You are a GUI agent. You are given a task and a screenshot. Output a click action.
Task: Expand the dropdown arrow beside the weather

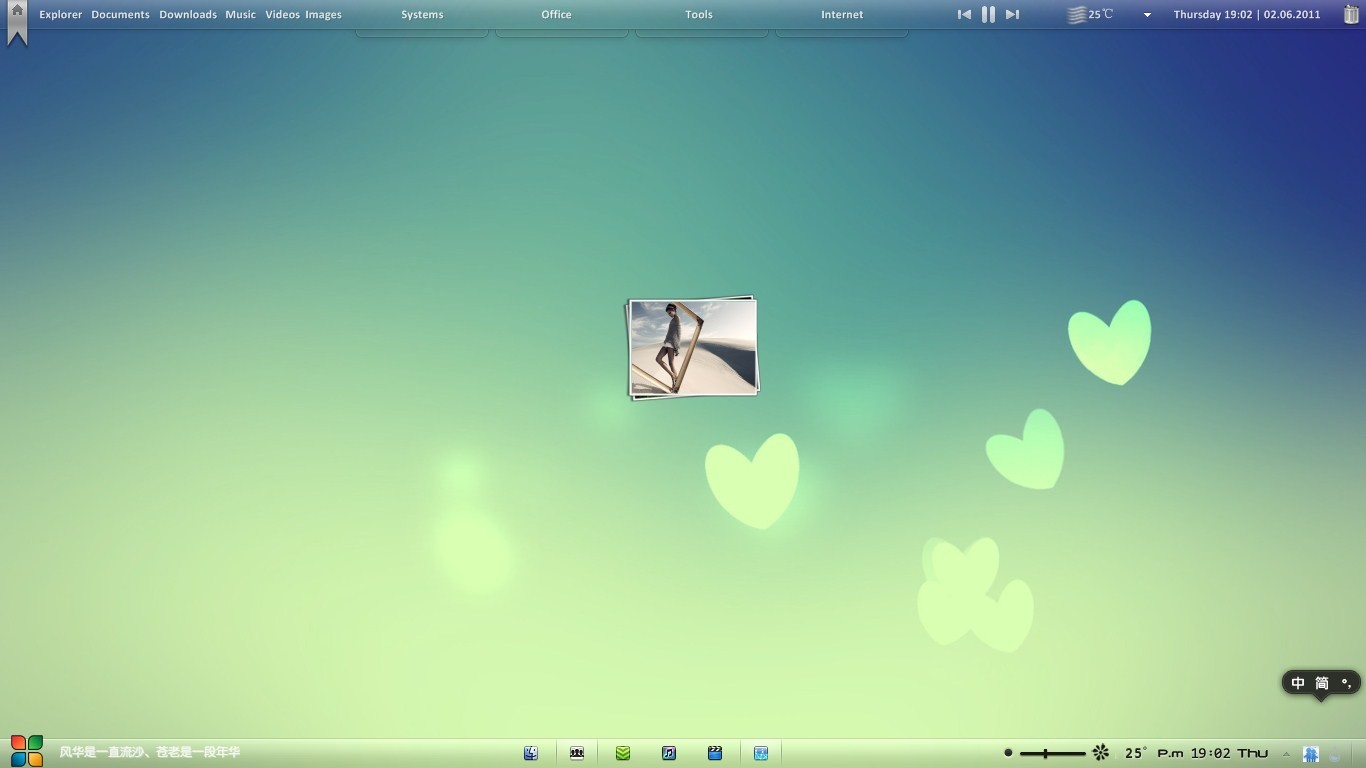(x=1147, y=15)
